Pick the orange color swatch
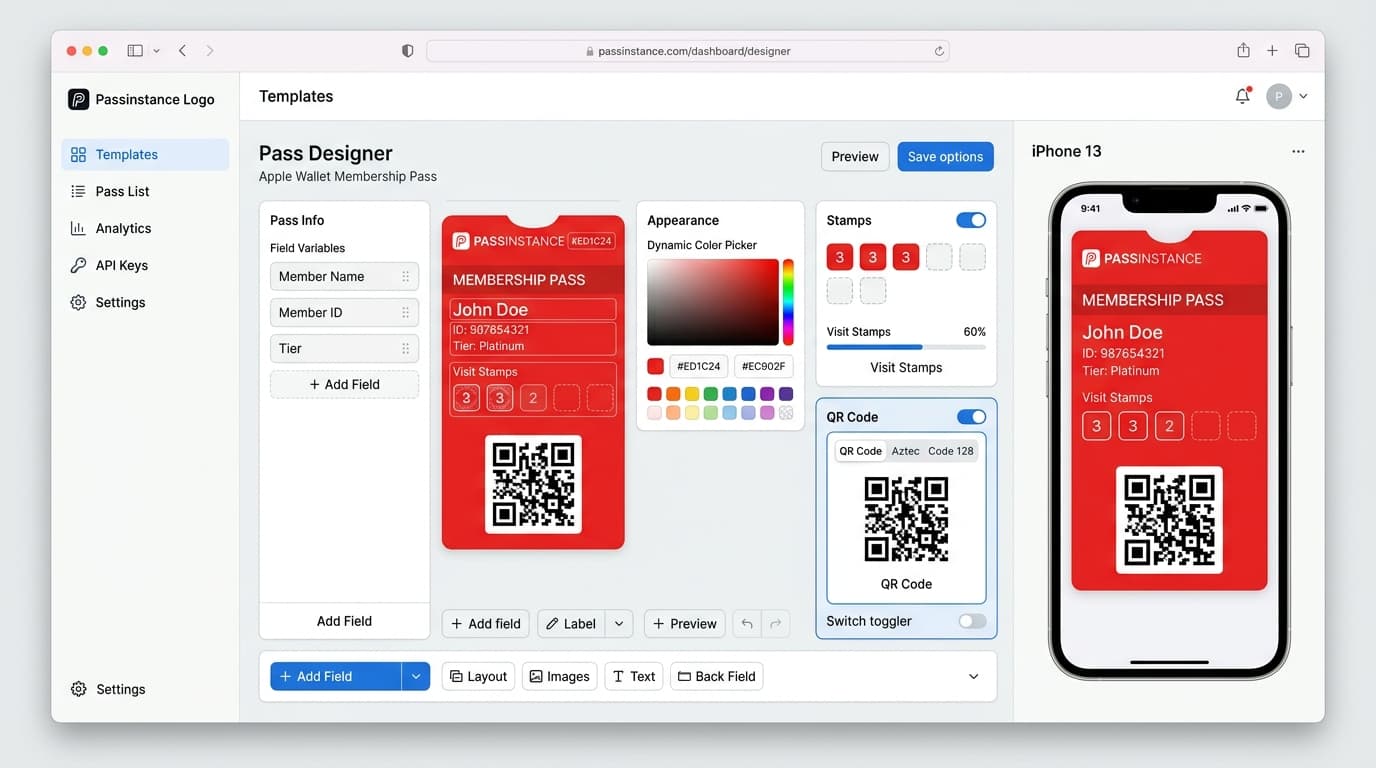The width and height of the screenshot is (1376, 768). 673,394
